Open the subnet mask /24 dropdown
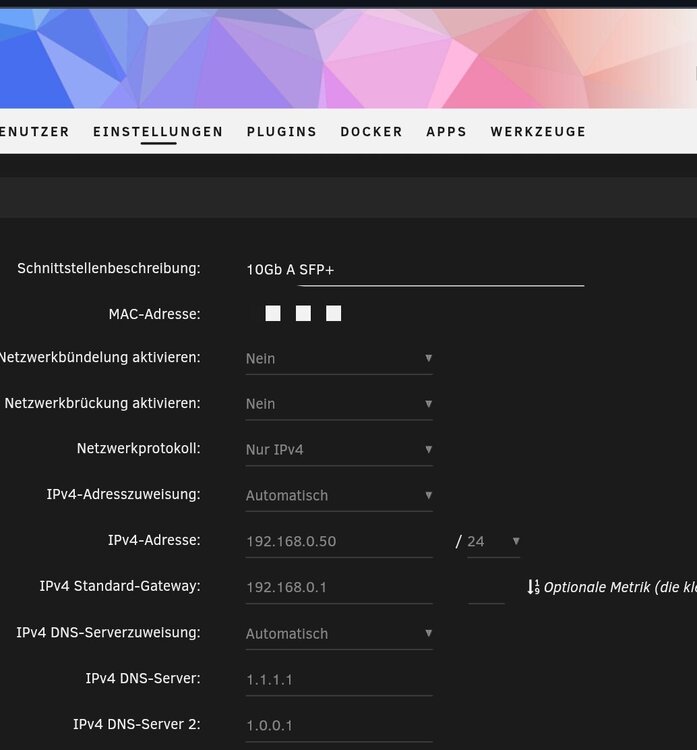This screenshot has width=697, height=750. [x=493, y=541]
